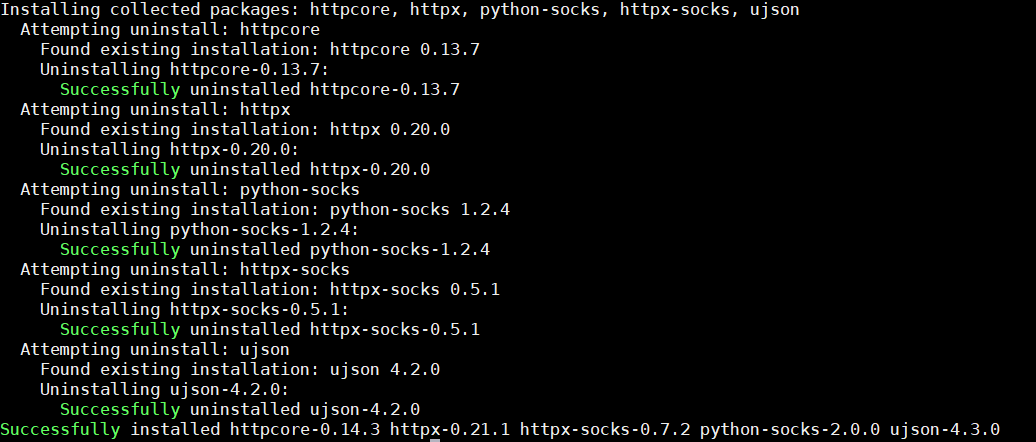Viewport: 1036px width, 442px height.
Task: Click 'python-socks-2.0.0' in the final installed line
Action: point(790,429)
